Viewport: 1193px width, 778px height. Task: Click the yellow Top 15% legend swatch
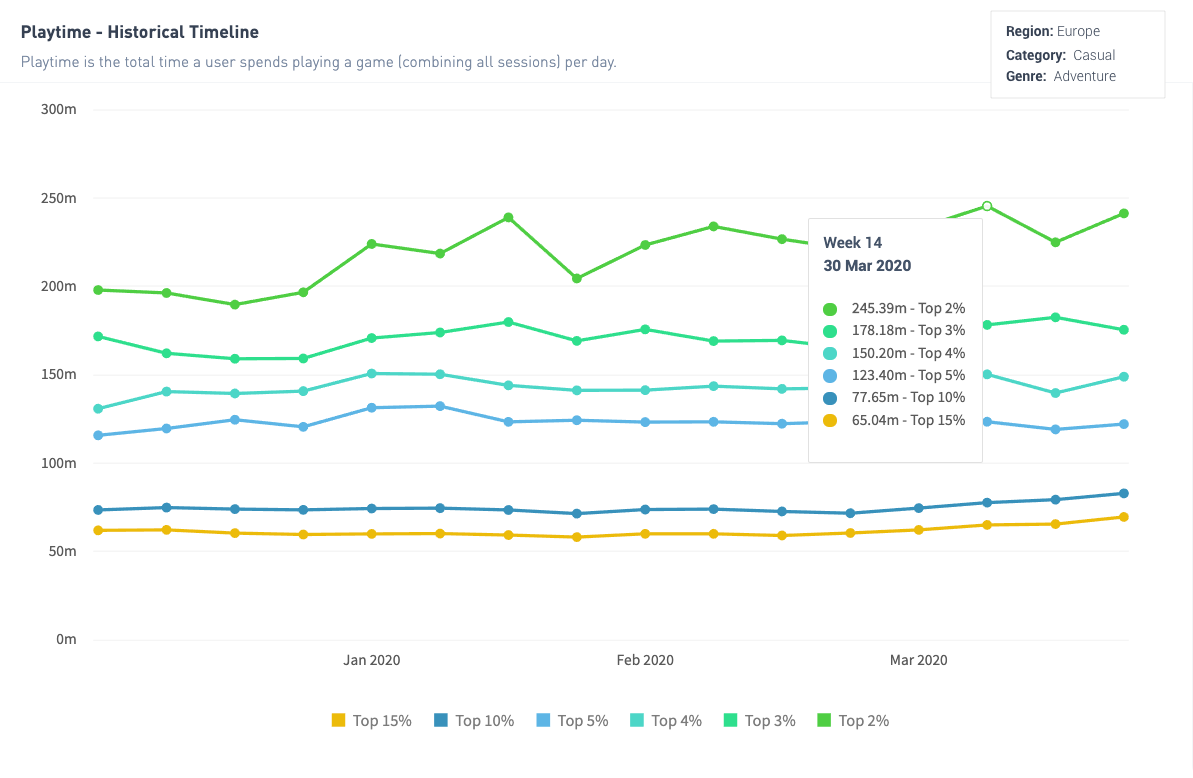pos(338,720)
